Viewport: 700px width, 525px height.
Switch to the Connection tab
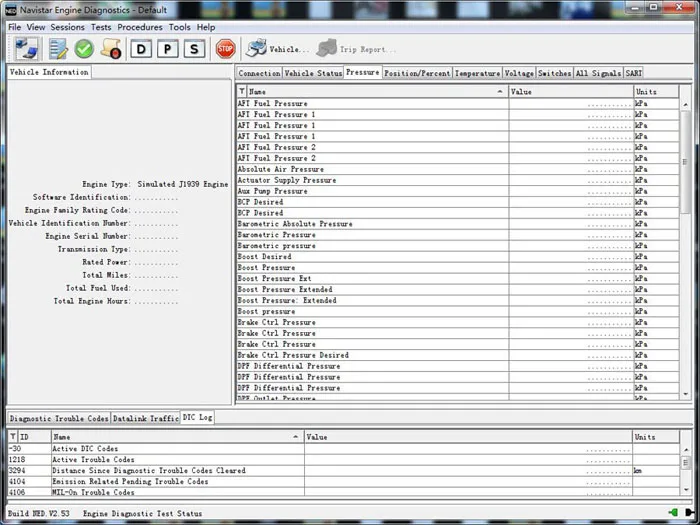click(259, 73)
